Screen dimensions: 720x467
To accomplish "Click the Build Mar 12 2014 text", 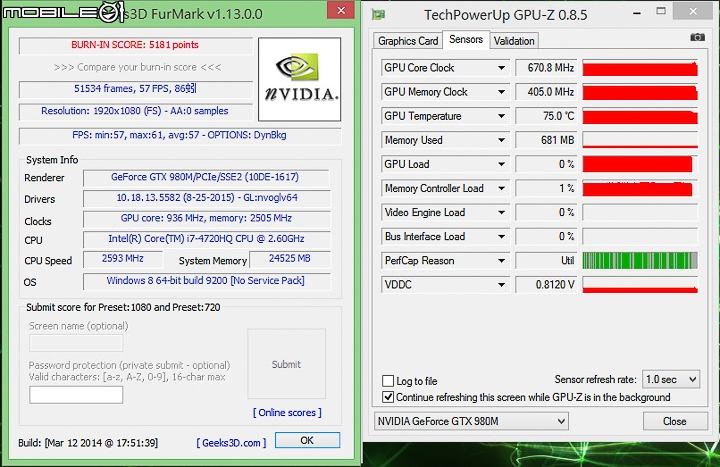I will coord(88,443).
